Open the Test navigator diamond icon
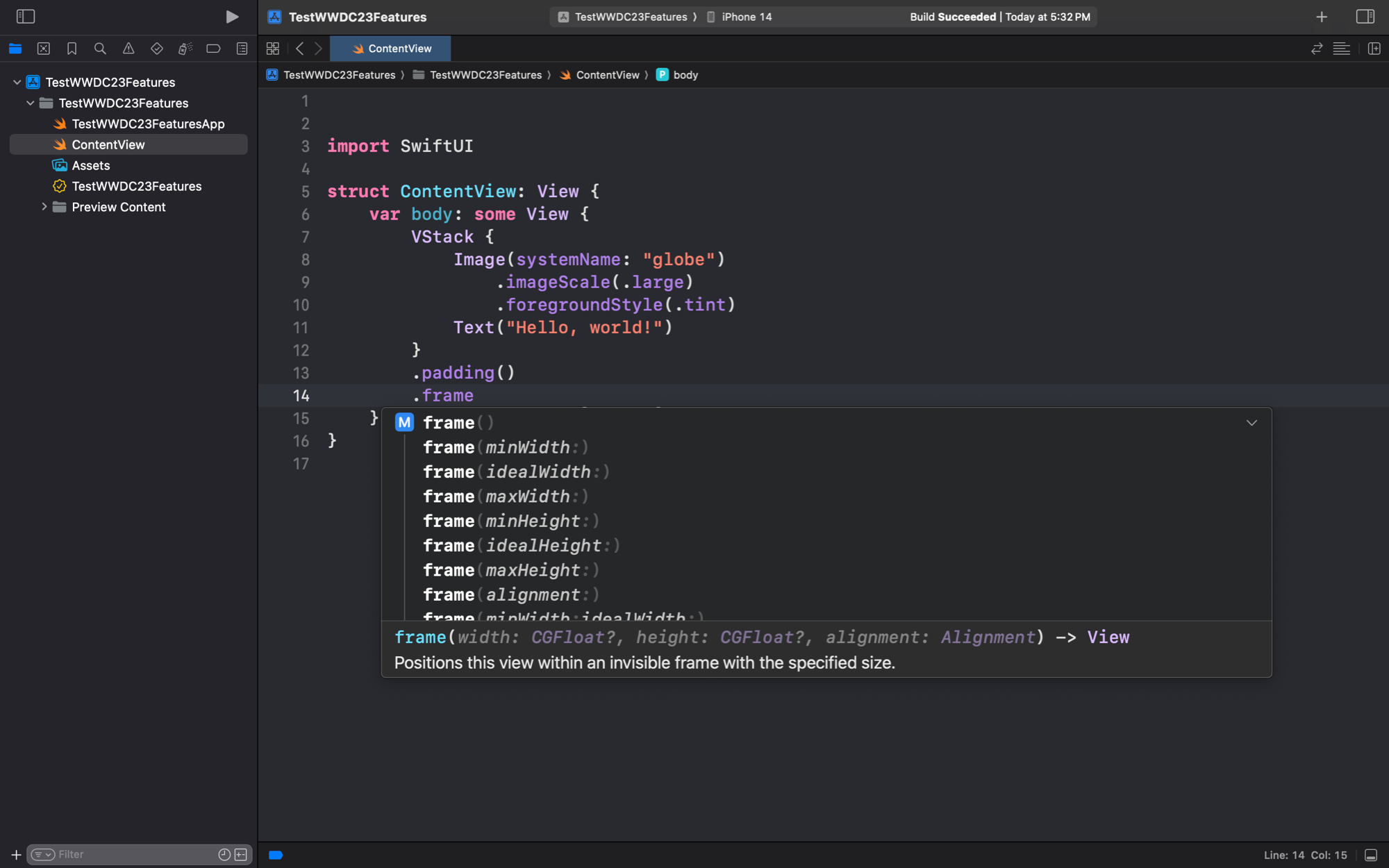The height and width of the screenshot is (868, 1389). tap(156, 49)
